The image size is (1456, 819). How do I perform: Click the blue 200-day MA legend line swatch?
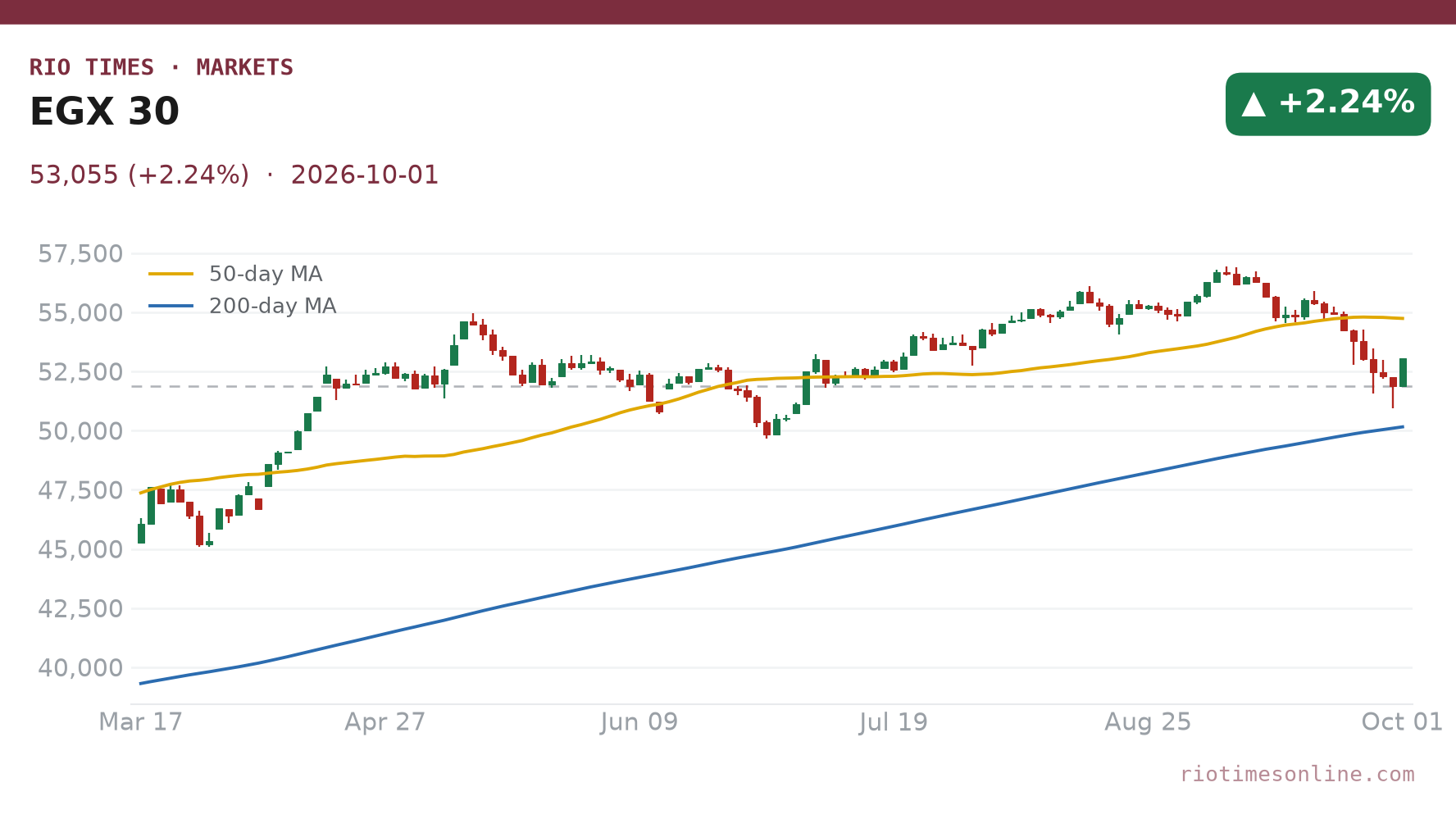point(171,306)
